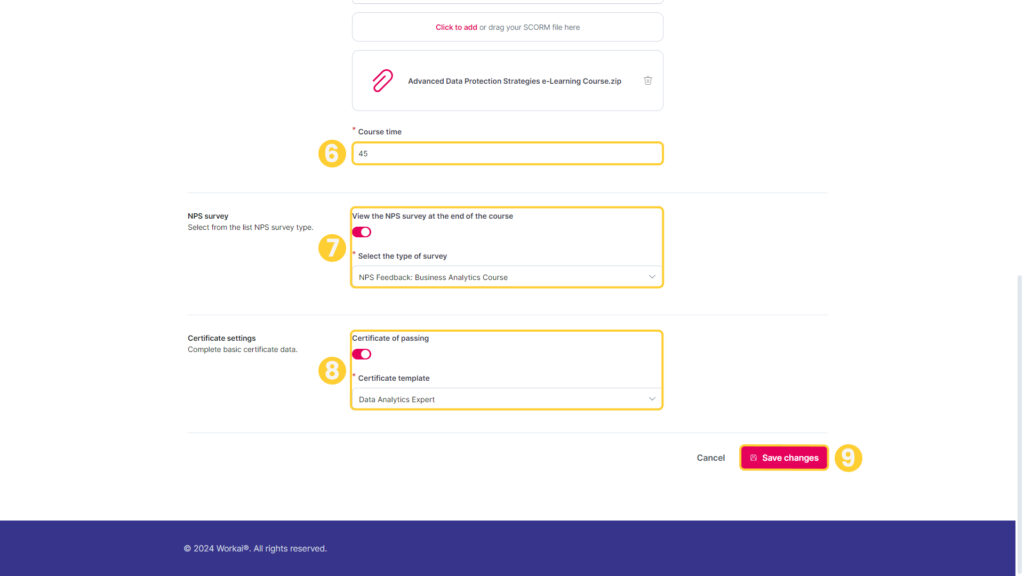Delete the uploaded SCORM zip file
Viewport: 1024px width, 576px height.
pyautogui.click(x=647, y=81)
